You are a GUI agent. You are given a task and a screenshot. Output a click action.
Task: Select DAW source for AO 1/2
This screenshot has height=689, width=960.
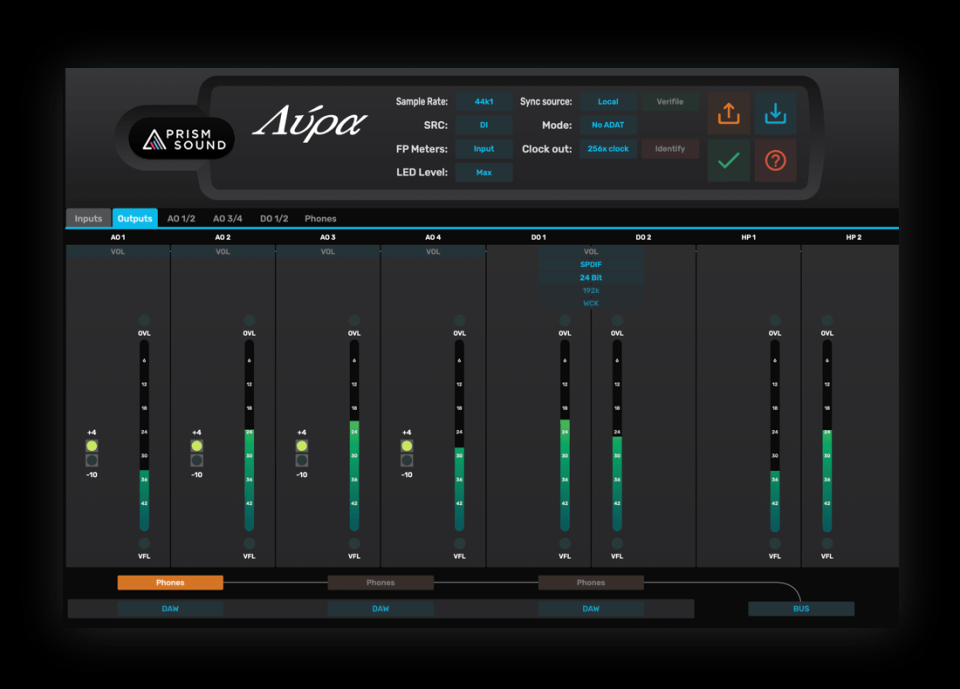pos(170,608)
